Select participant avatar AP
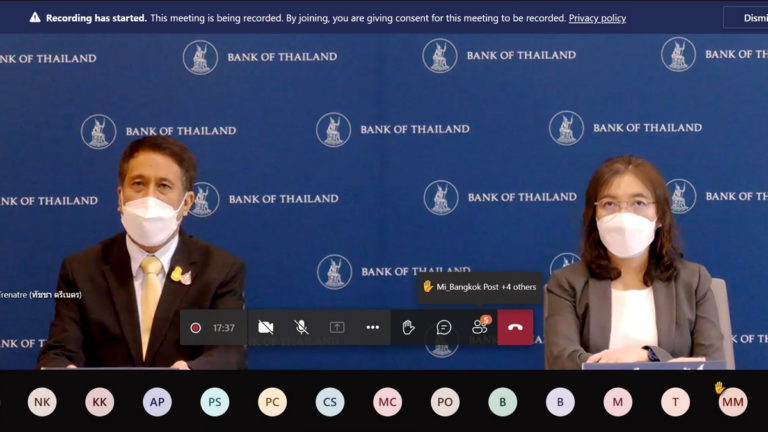This screenshot has width=768, height=432. tap(157, 402)
